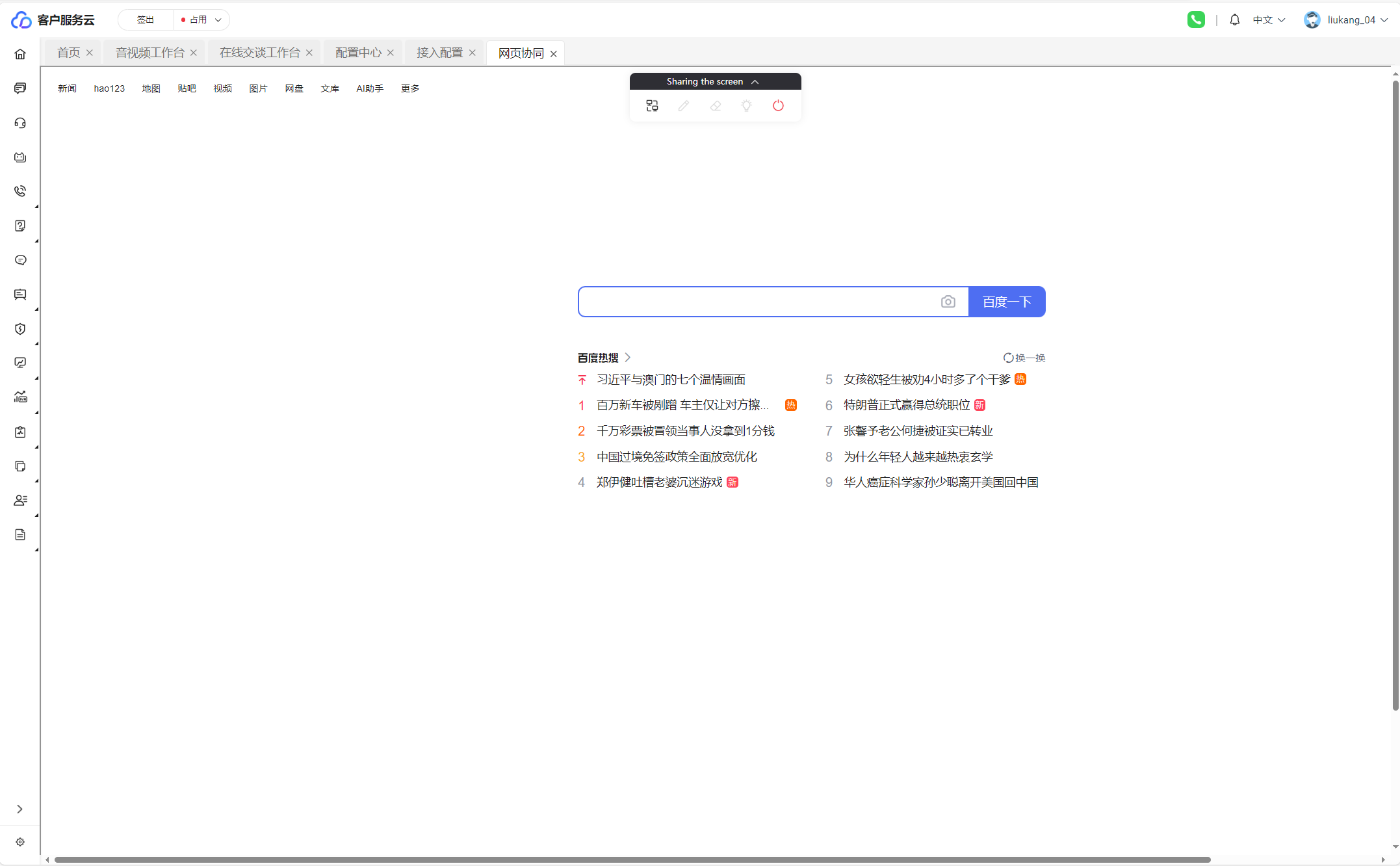The height and width of the screenshot is (866, 1400).
Task: Click the 百度一下 search button
Action: click(x=1007, y=302)
